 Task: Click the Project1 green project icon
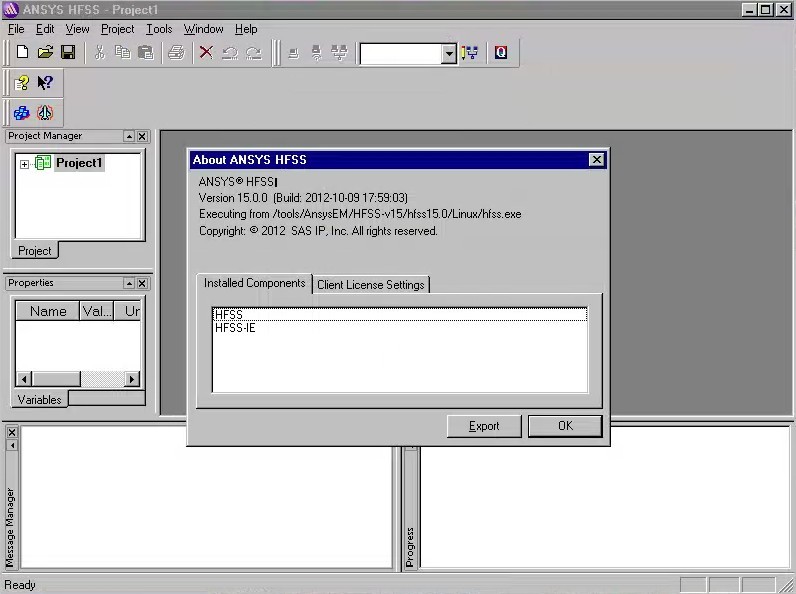tap(43, 163)
